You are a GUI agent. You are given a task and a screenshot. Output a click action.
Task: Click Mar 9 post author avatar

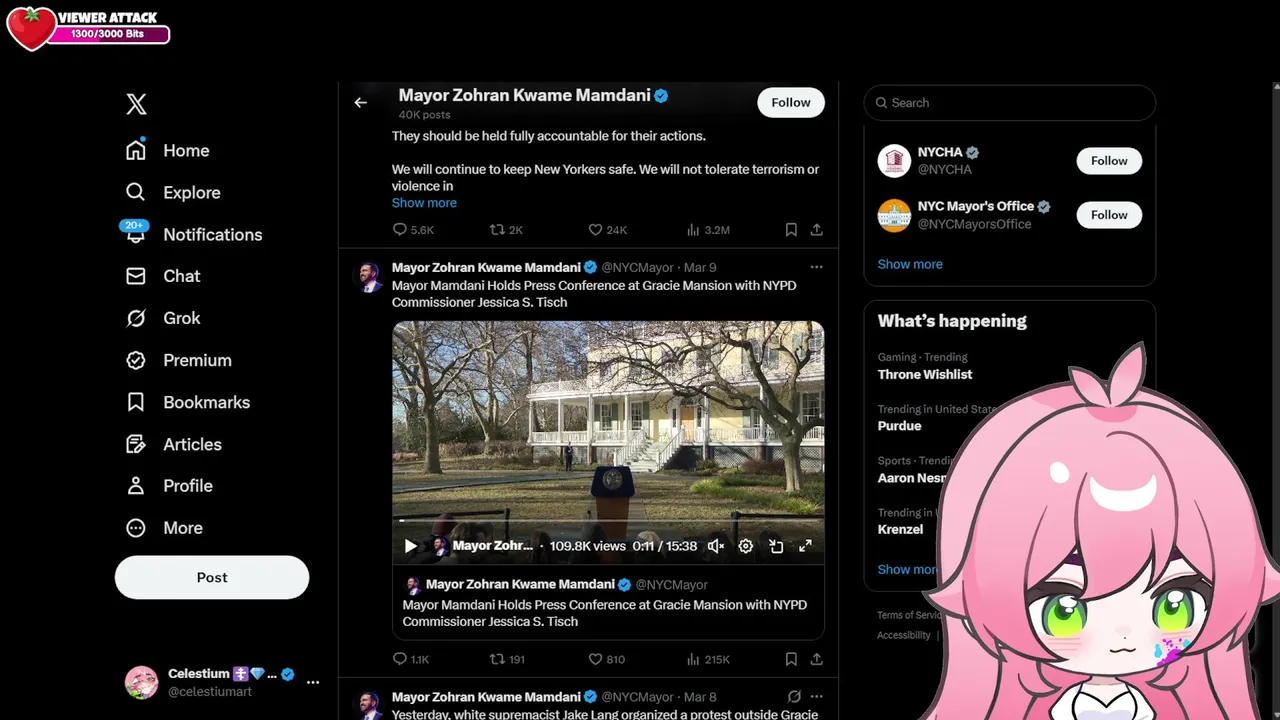pyautogui.click(x=369, y=276)
